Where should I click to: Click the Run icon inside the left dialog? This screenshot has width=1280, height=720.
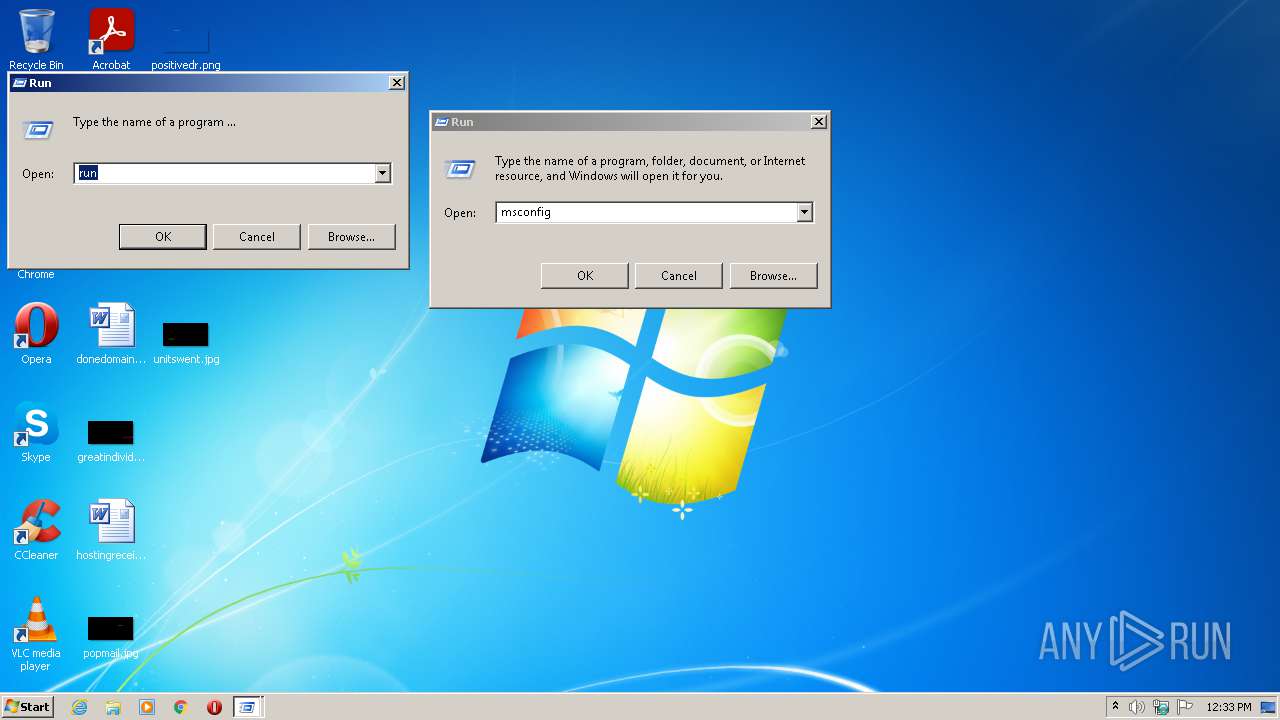click(38, 130)
